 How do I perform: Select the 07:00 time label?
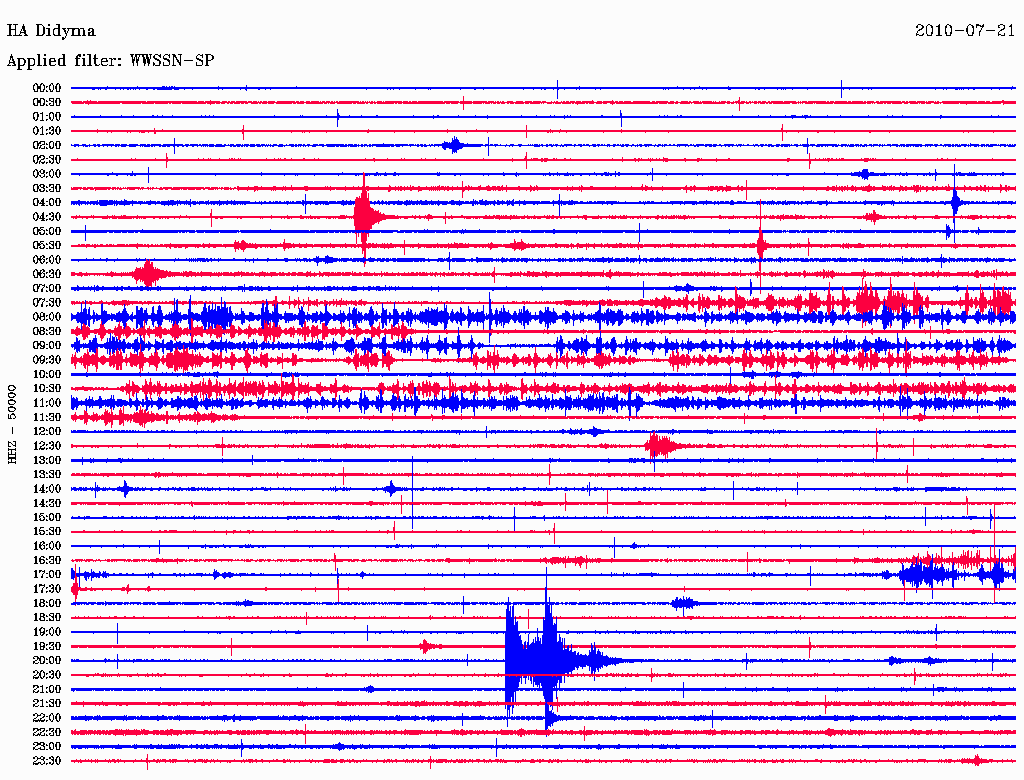click(46, 289)
